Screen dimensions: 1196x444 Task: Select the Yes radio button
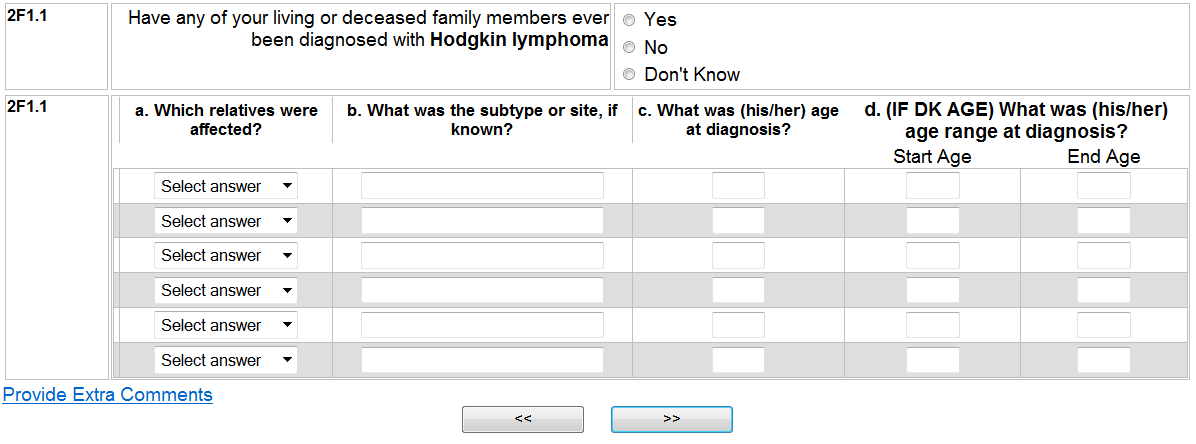coord(629,20)
